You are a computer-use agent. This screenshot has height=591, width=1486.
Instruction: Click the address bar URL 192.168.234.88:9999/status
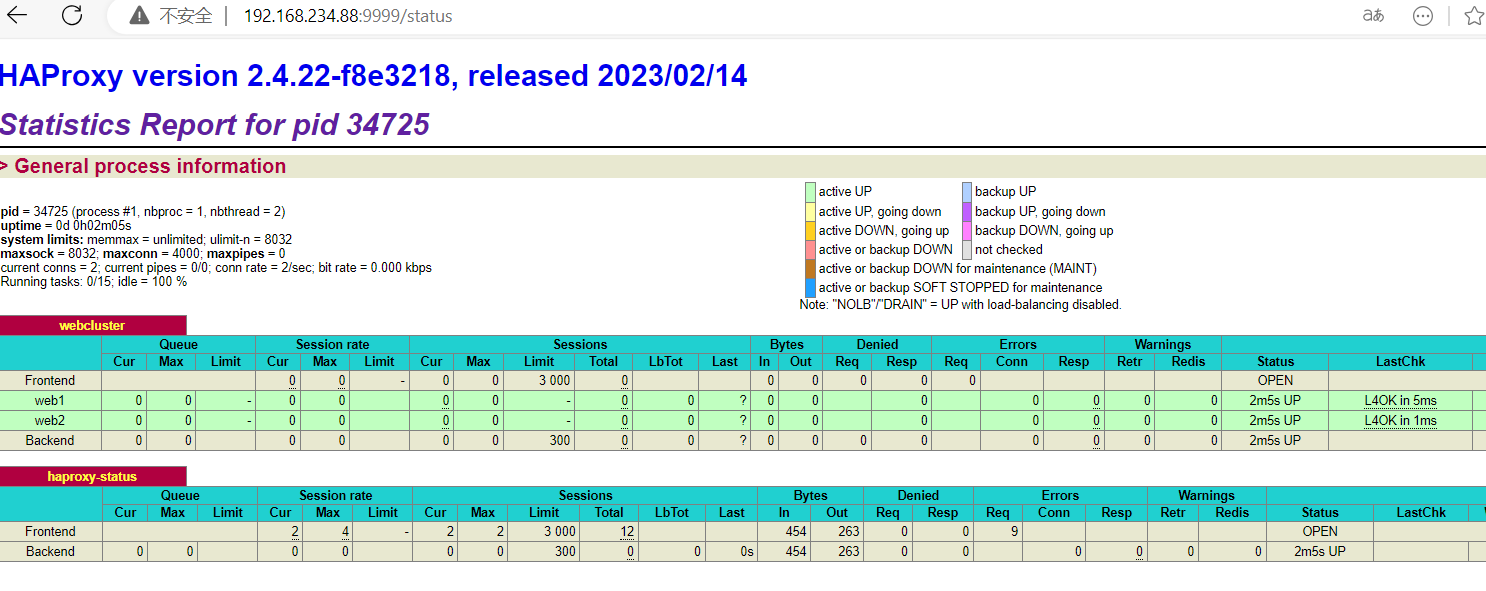348,16
